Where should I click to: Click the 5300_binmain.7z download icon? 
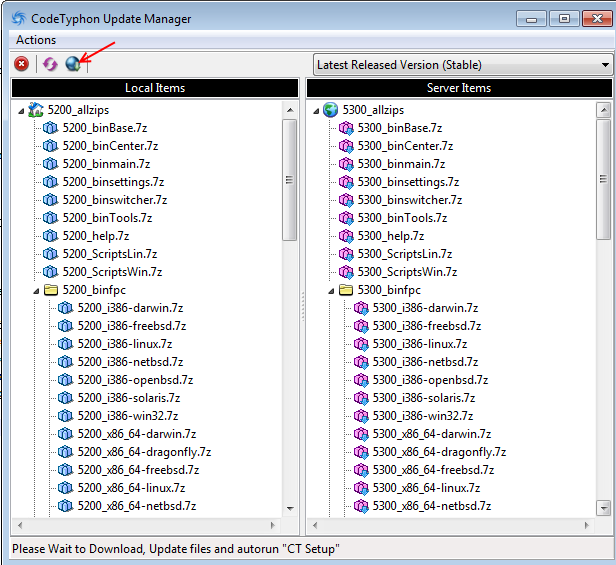click(x=346, y=164)
